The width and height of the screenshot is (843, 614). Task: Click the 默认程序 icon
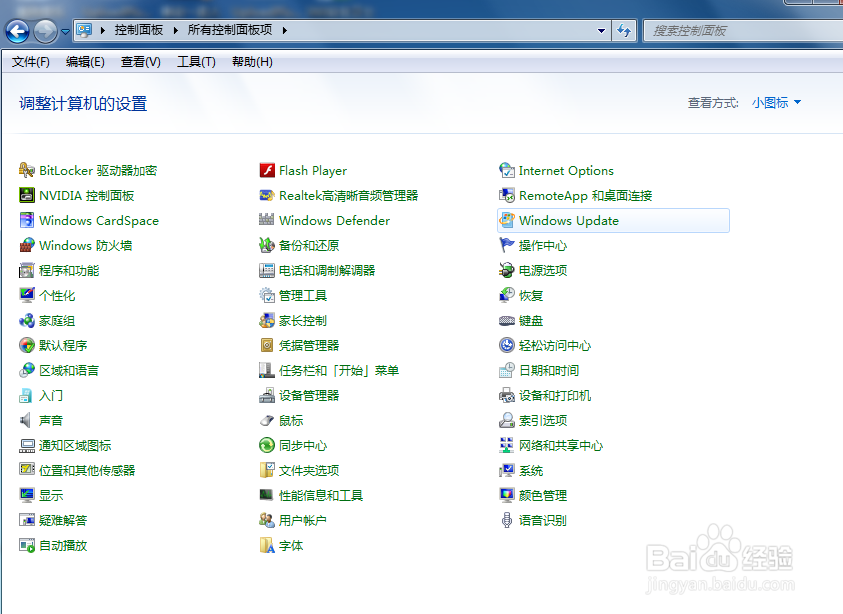point(27,345)
